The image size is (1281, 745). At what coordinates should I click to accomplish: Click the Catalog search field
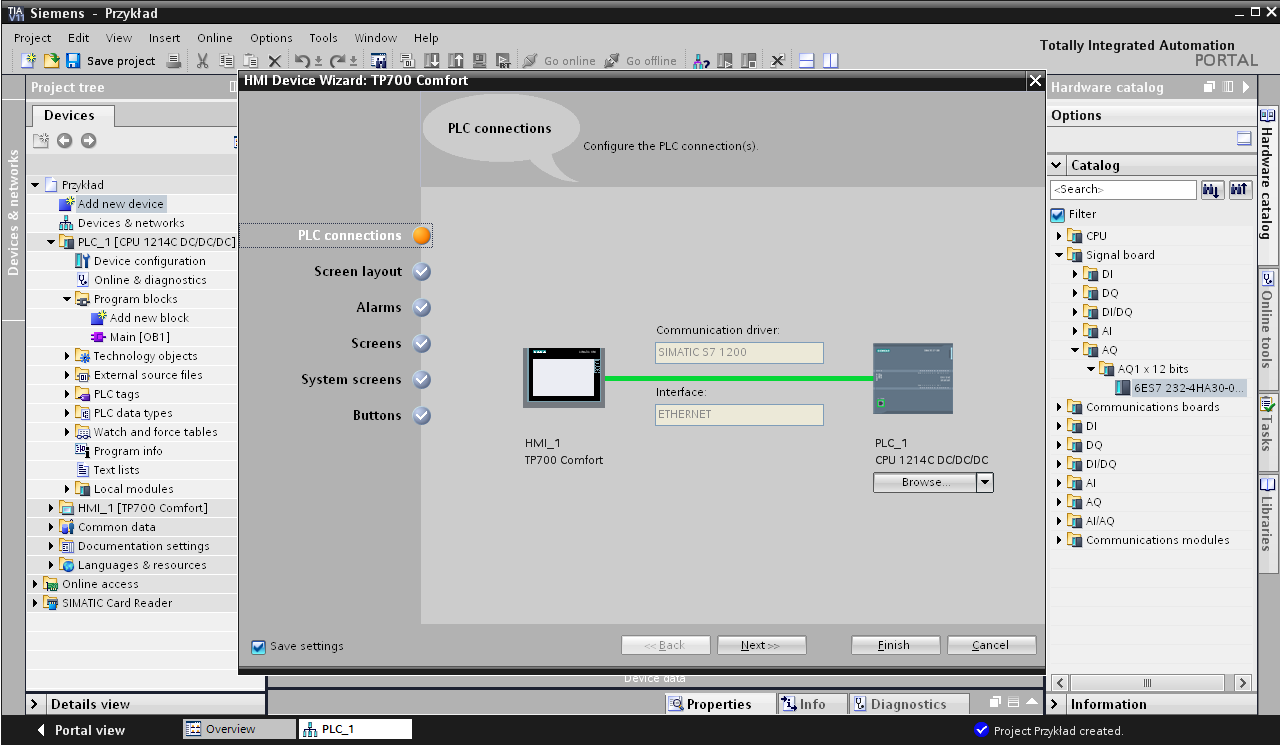1123,189
